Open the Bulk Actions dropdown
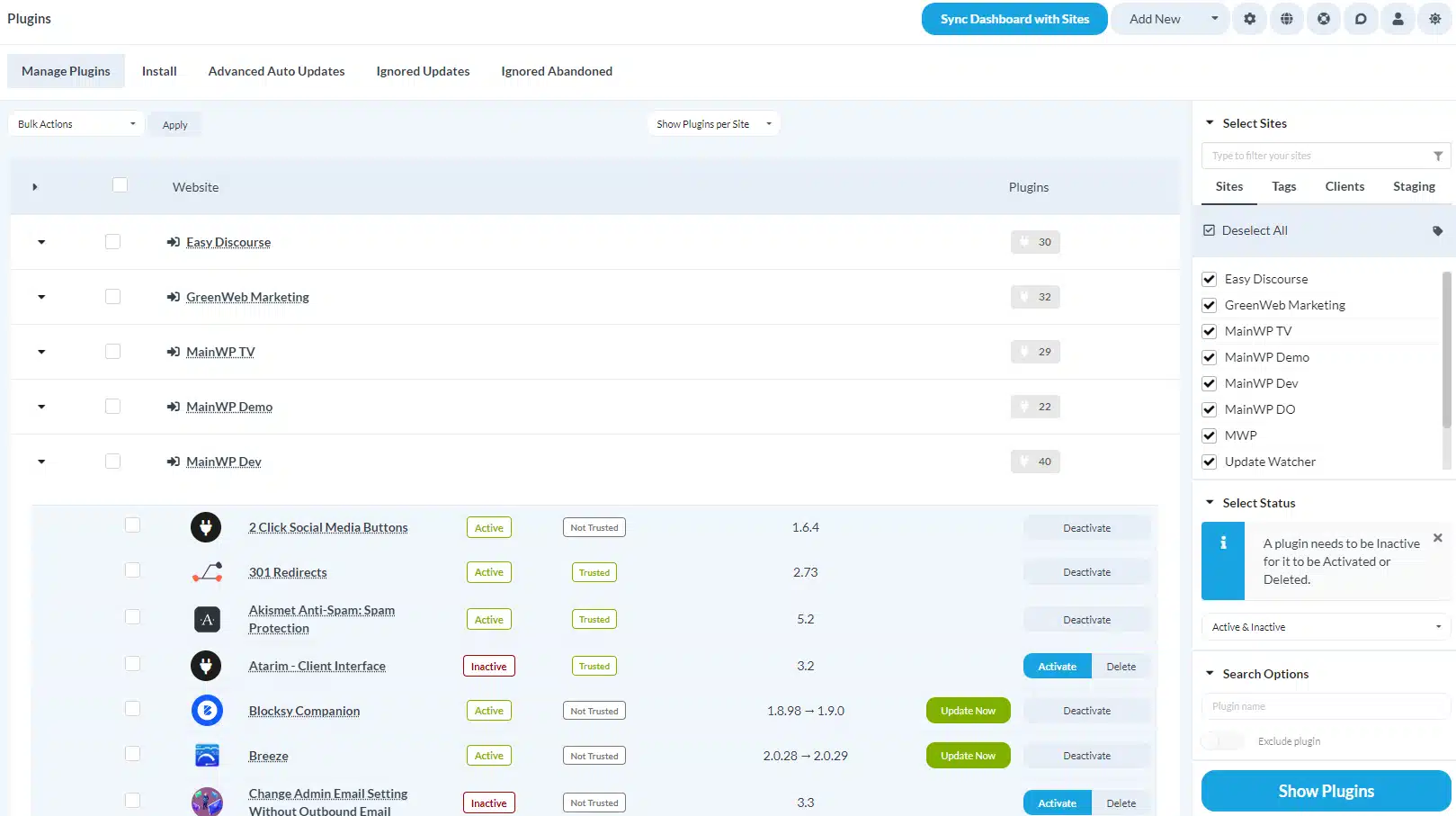The image size is (1456, 816). 76,124
